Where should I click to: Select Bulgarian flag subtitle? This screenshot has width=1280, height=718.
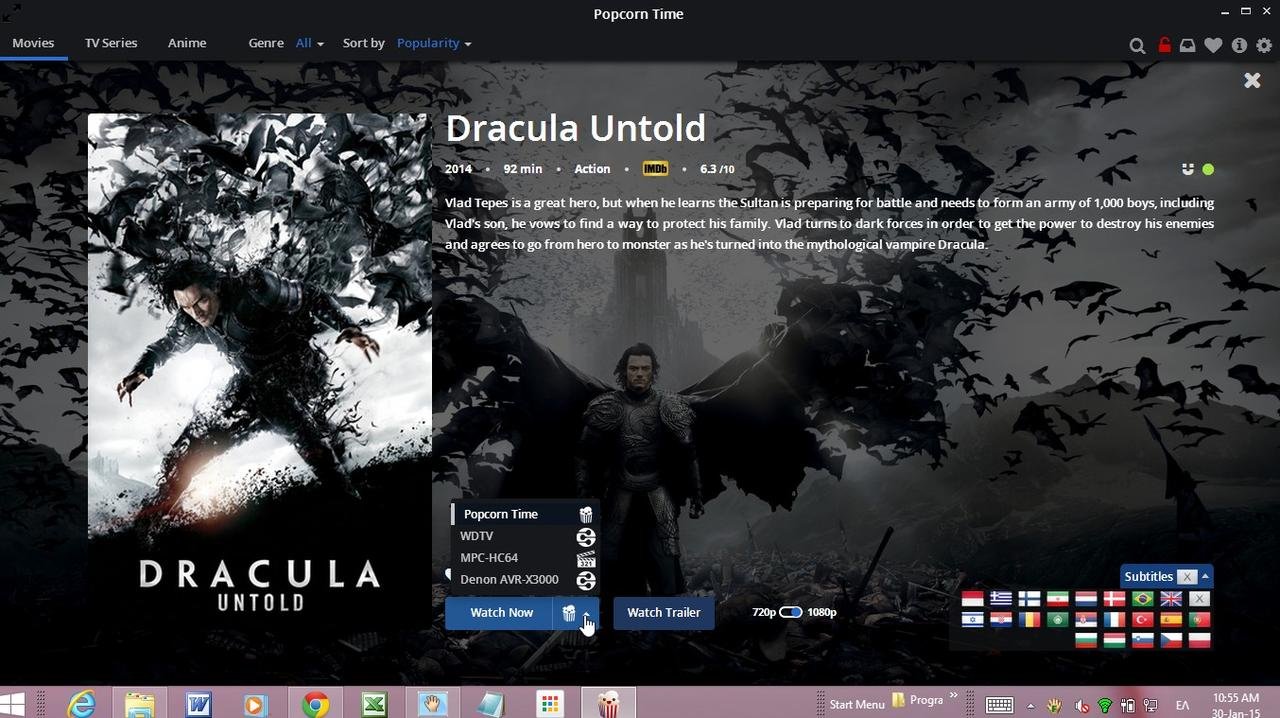(1086, 641)
